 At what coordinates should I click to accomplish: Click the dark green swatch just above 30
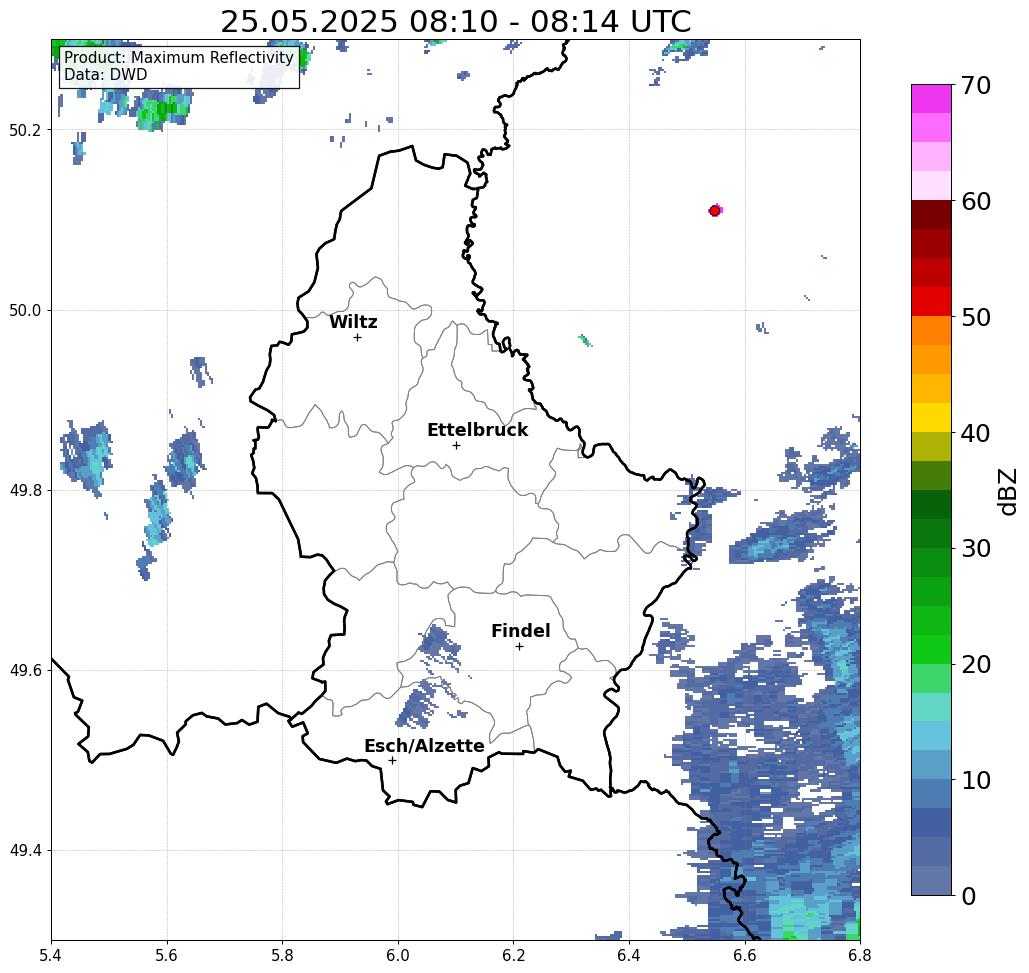click(x=931, y=533)
